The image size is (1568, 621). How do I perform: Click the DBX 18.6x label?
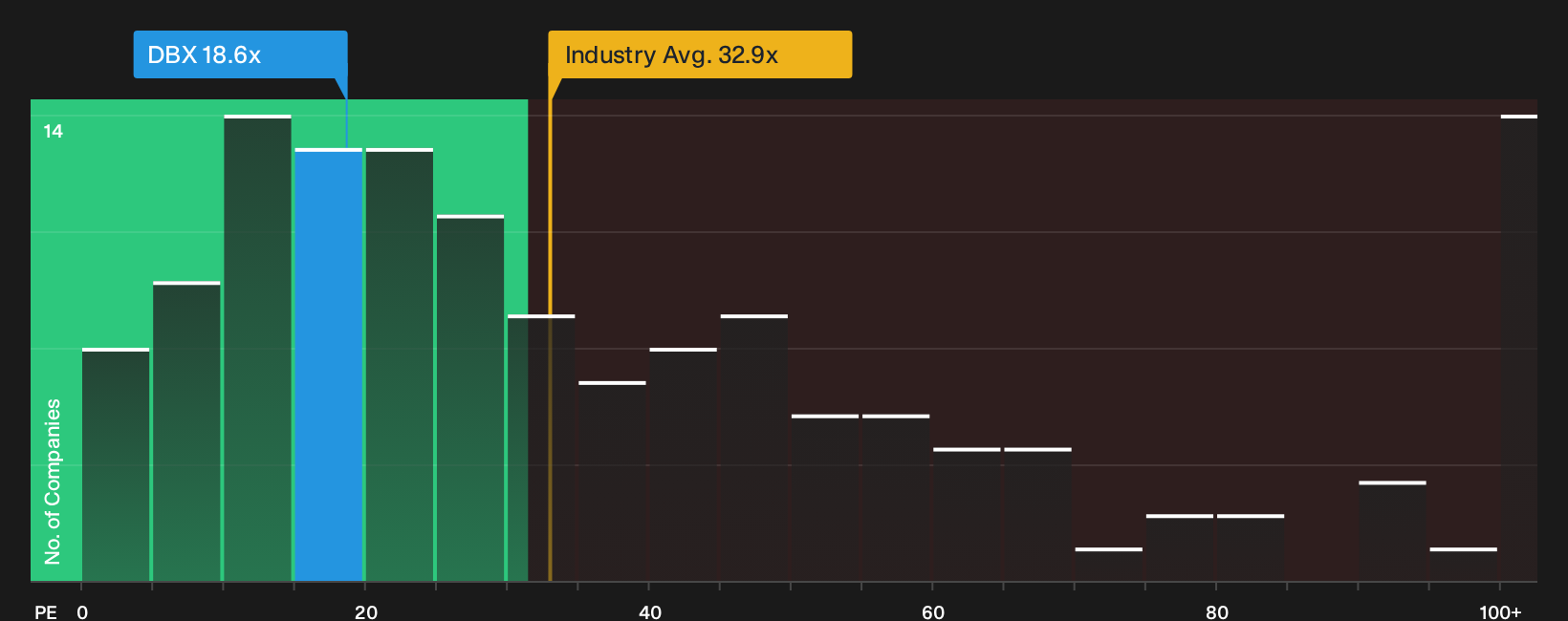pos(240,54)
